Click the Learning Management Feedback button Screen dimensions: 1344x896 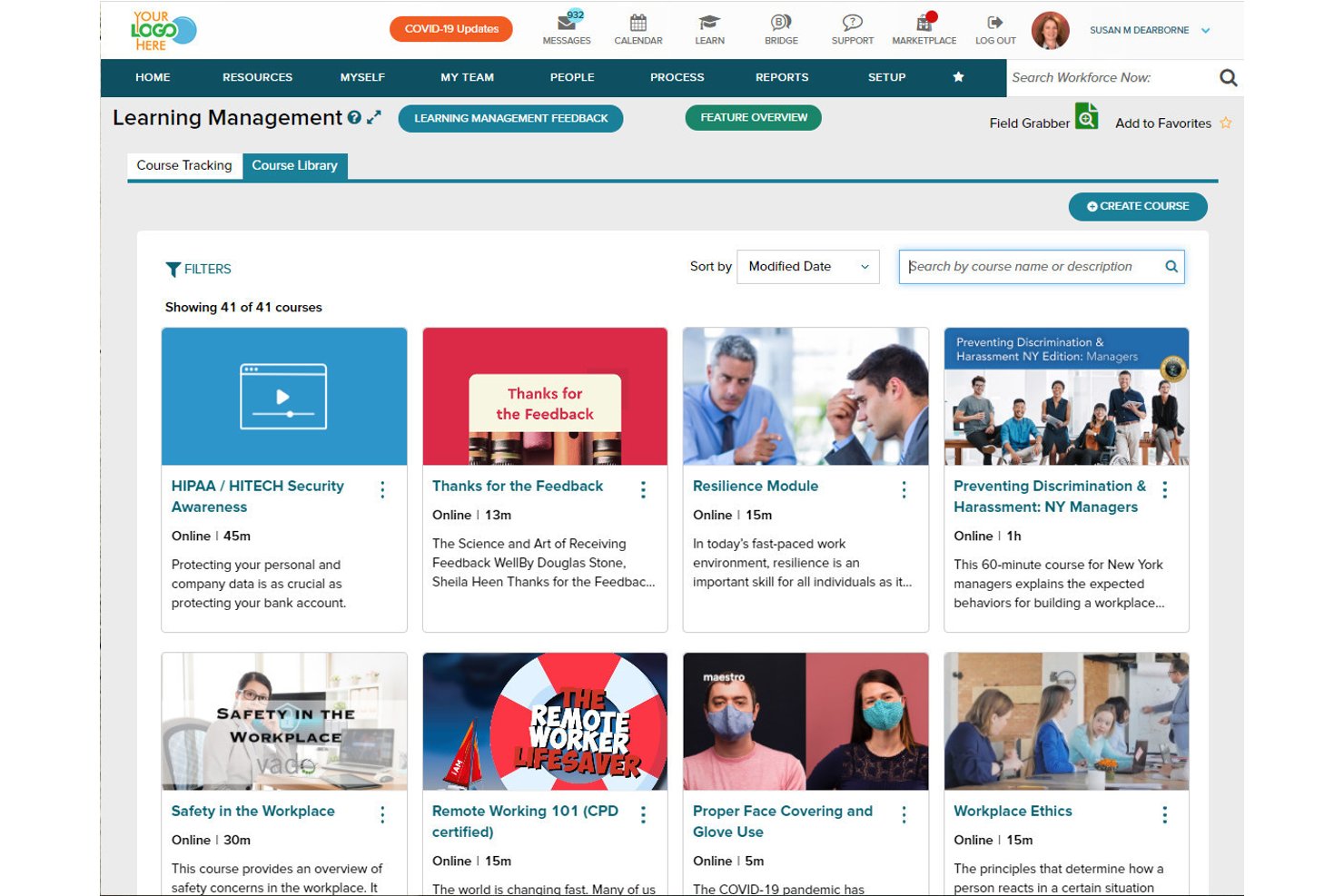[x=510, y=118]
